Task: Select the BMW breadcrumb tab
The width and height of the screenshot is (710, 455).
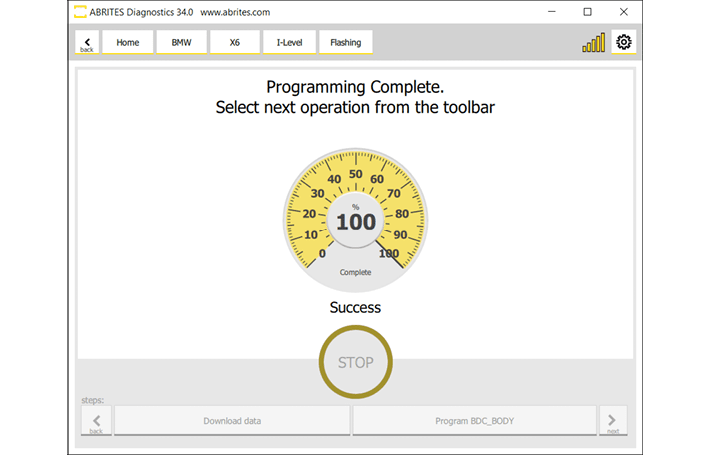Action: (x=181, y=43)
